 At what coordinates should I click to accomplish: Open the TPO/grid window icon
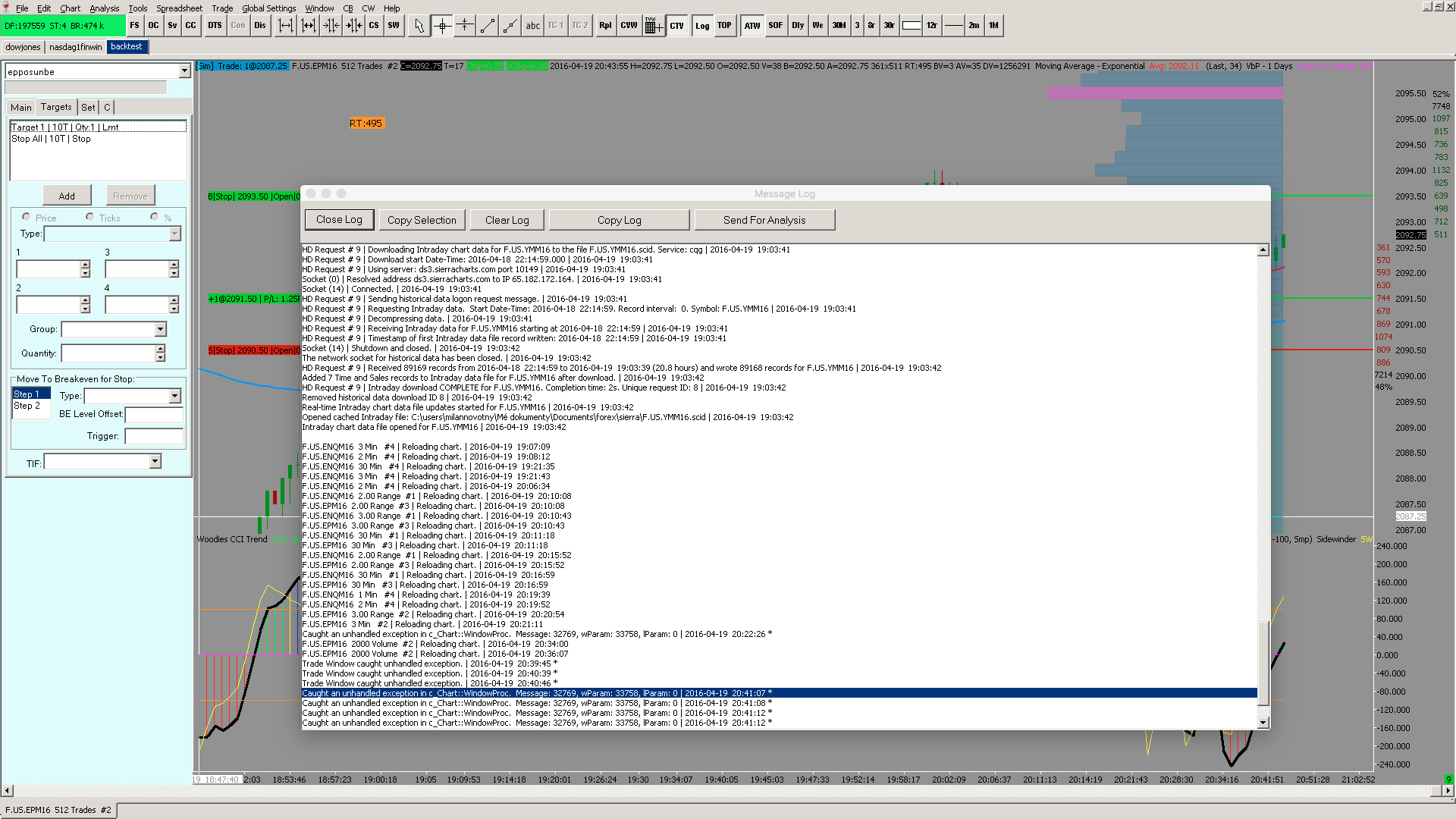(653, 26)
